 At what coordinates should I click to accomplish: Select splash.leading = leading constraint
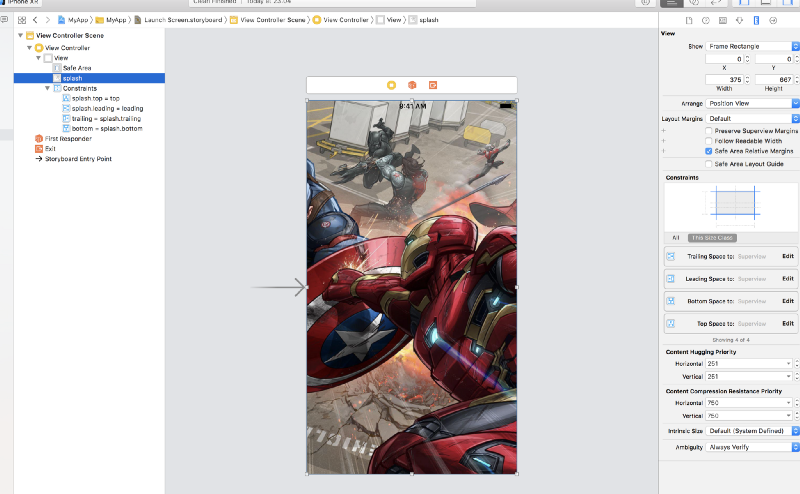(107, 109)
